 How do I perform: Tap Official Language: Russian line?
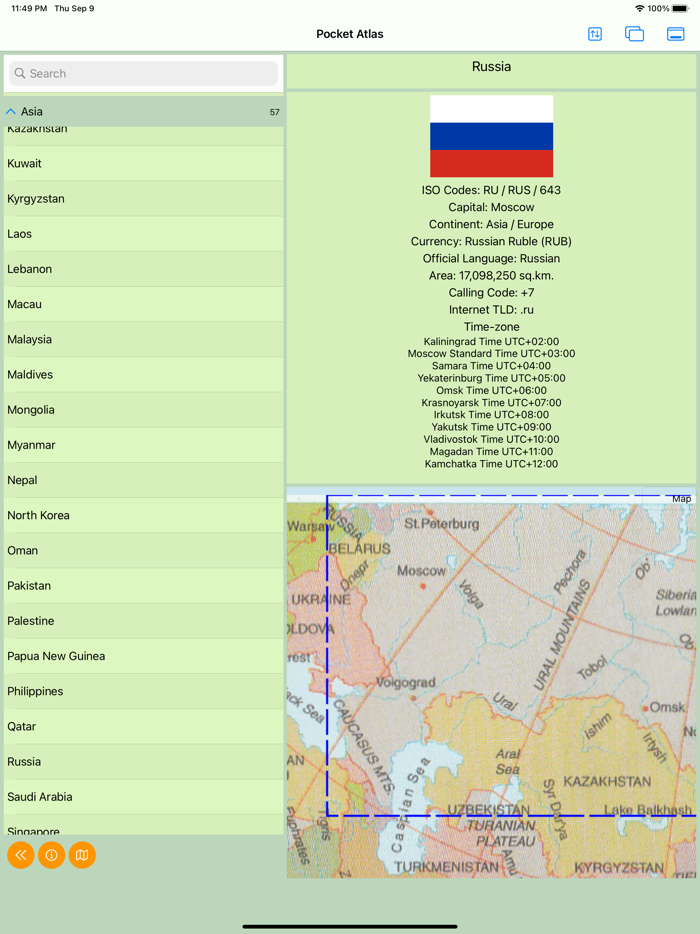[x=491, y=259]
